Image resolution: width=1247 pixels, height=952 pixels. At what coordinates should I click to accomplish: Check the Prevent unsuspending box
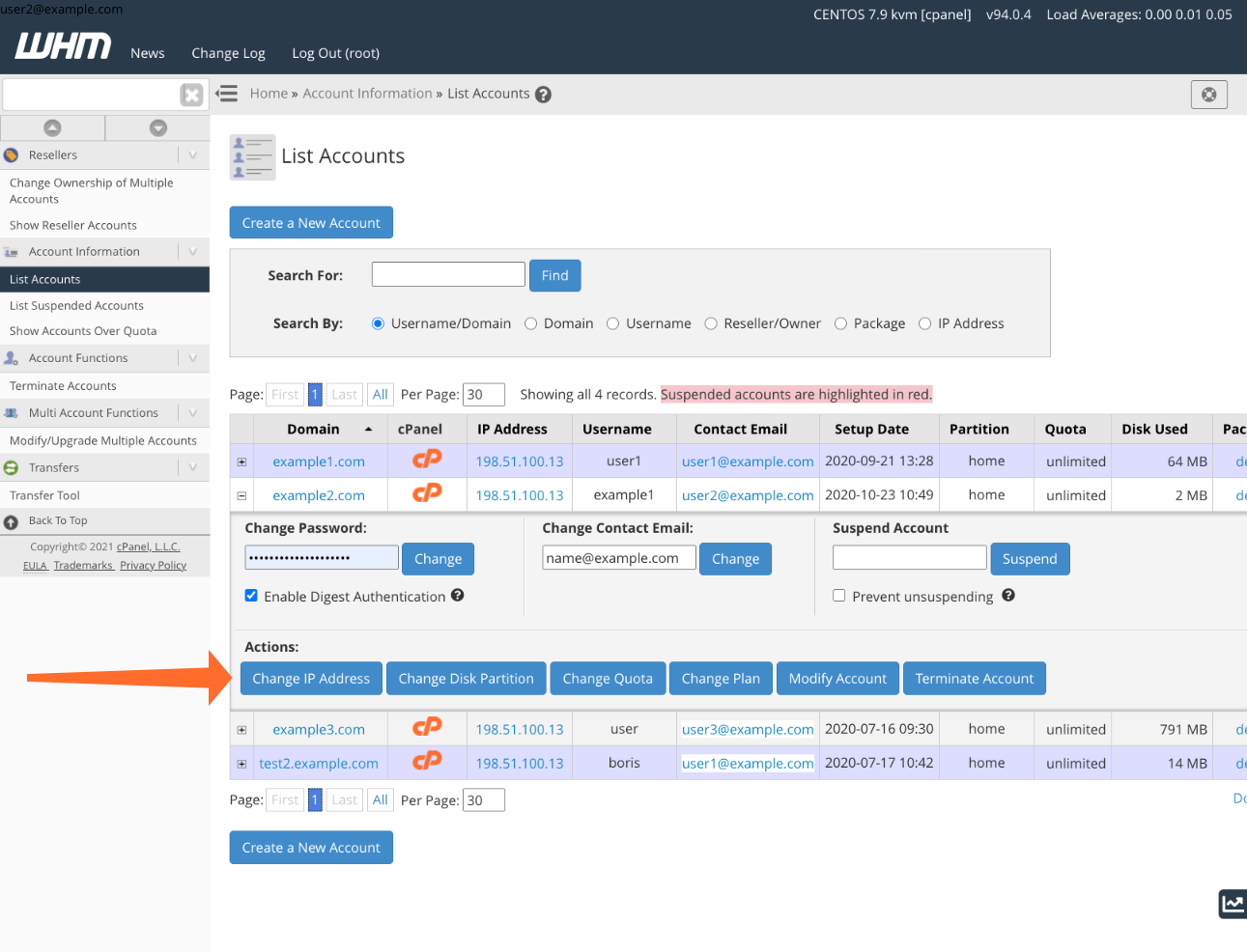(839, 596)
